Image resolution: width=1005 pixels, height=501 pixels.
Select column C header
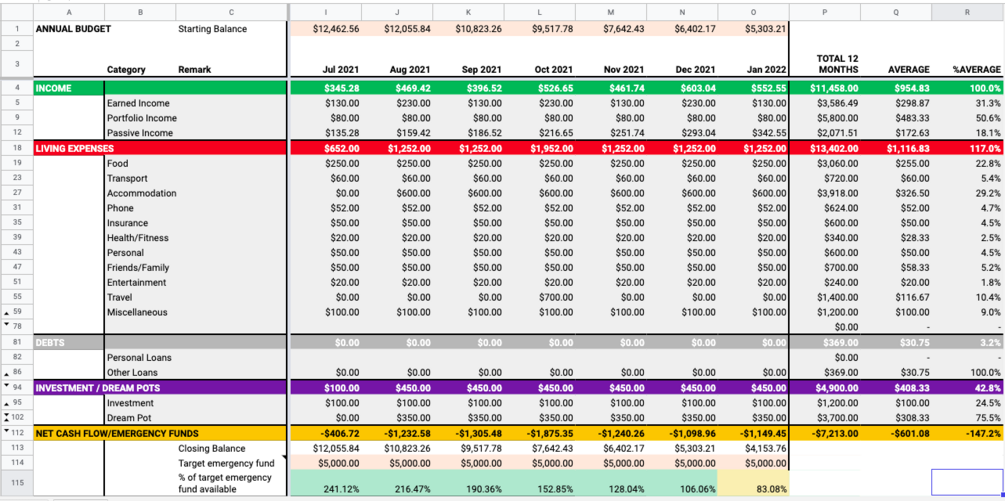point(231,12)
